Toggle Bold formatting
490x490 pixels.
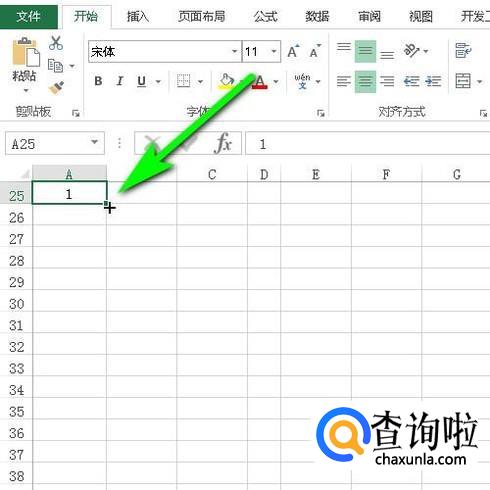pyautogui.click(x=98, y=81)
